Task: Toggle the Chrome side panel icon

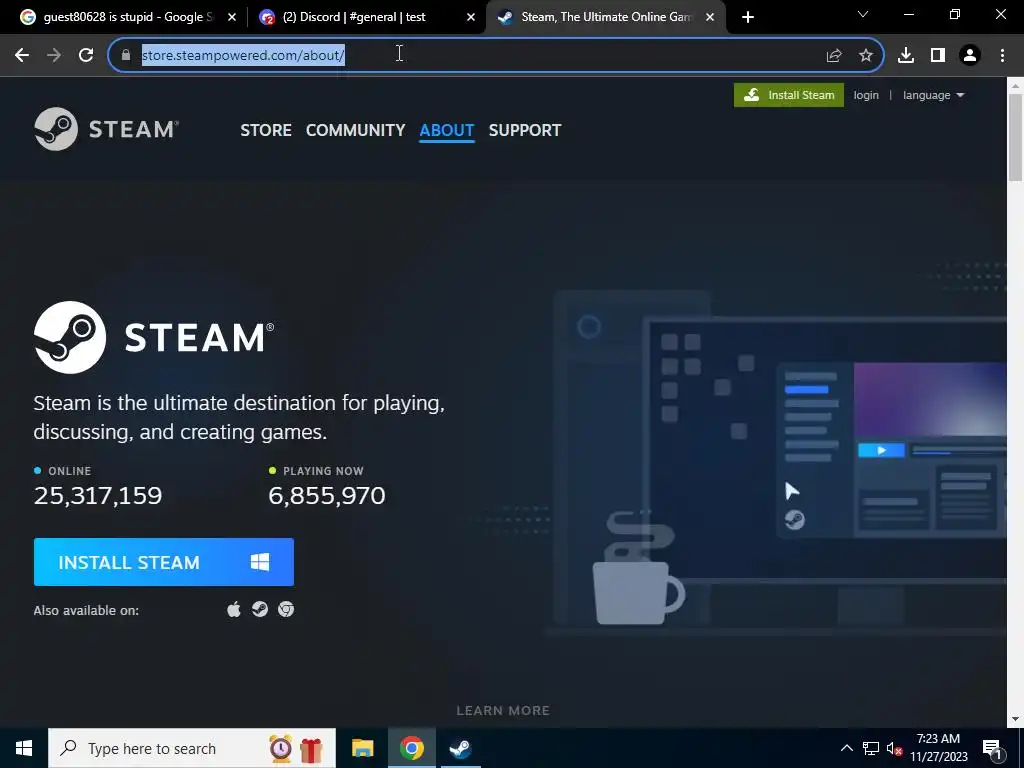Action: click(x=938, y=56)
